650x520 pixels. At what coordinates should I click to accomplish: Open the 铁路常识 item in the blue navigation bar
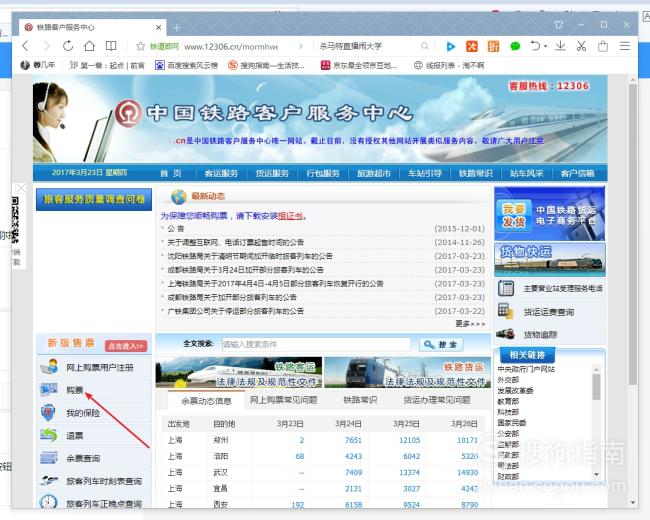pos(476,173)
